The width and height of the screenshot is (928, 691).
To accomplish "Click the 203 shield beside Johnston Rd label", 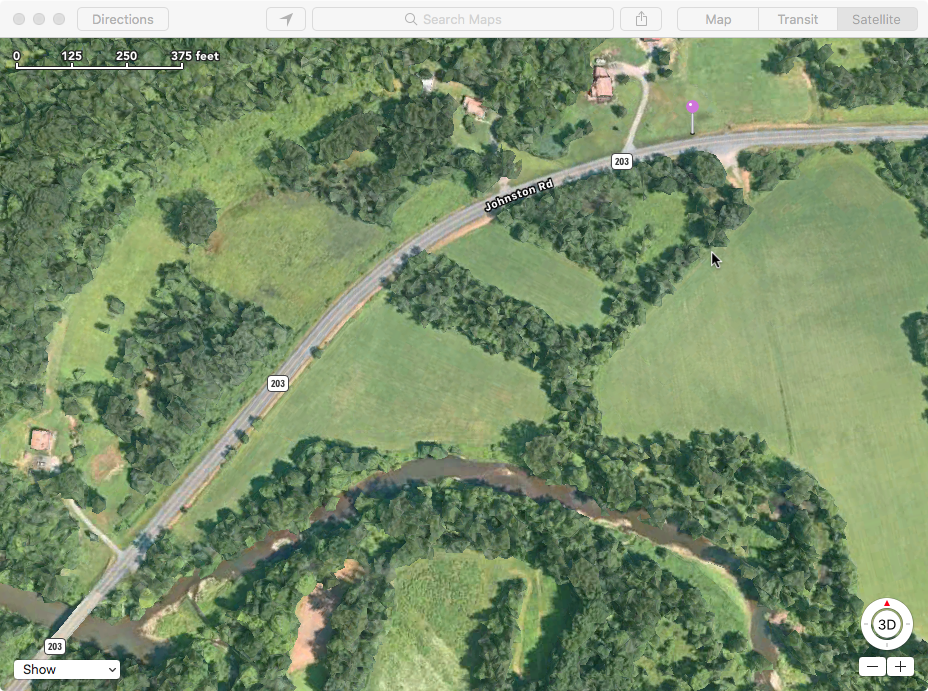I will click(x=622, y=162).
